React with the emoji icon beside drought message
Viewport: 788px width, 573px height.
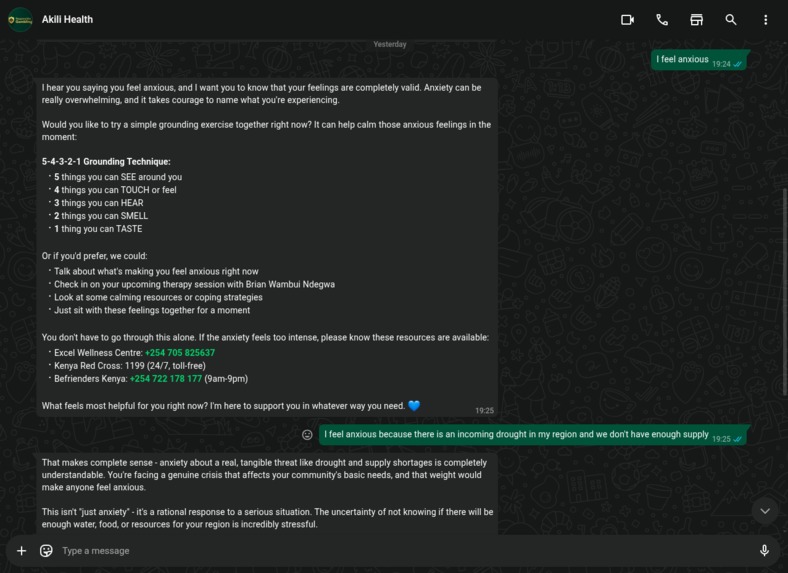[x=307, y=435]
